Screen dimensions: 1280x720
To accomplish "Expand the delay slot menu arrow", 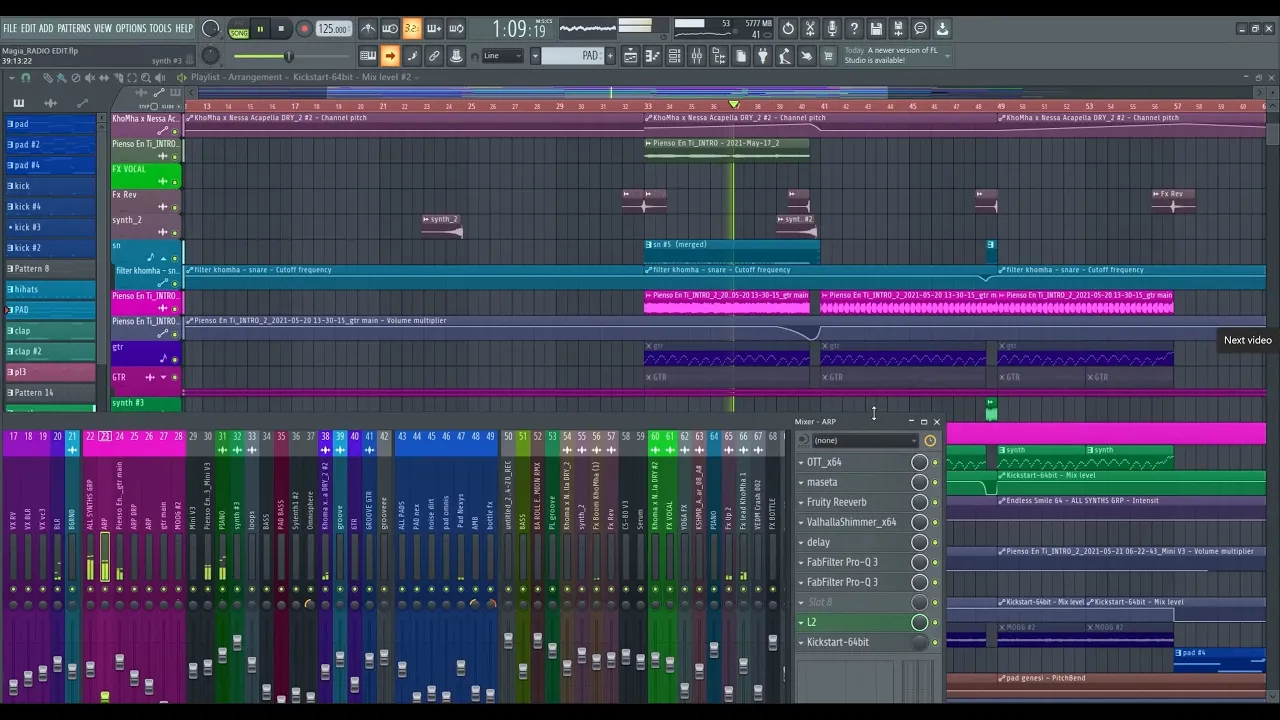I will (801, 542).
